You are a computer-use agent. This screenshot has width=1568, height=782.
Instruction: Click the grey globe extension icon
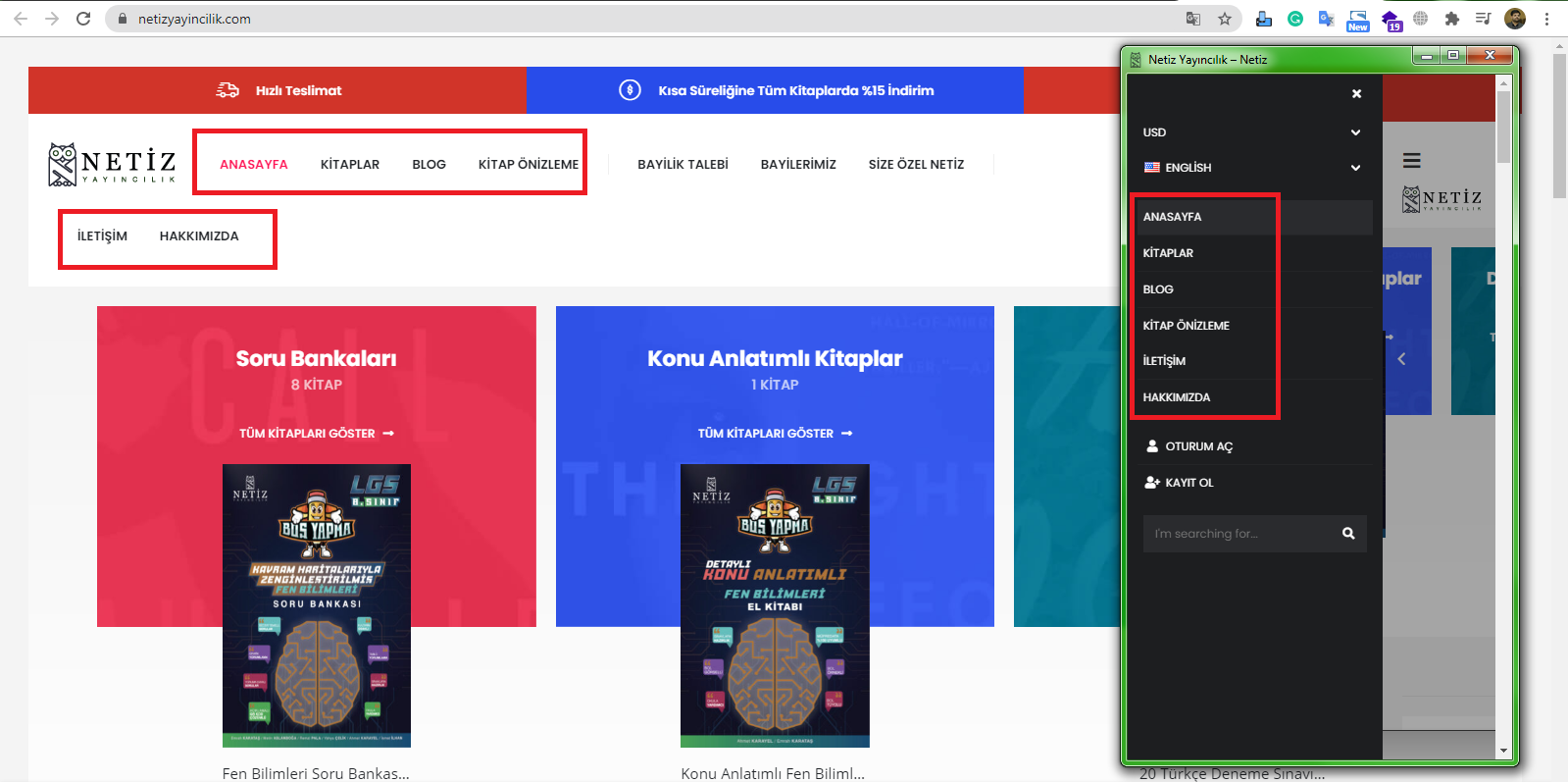click(1421, 19)
